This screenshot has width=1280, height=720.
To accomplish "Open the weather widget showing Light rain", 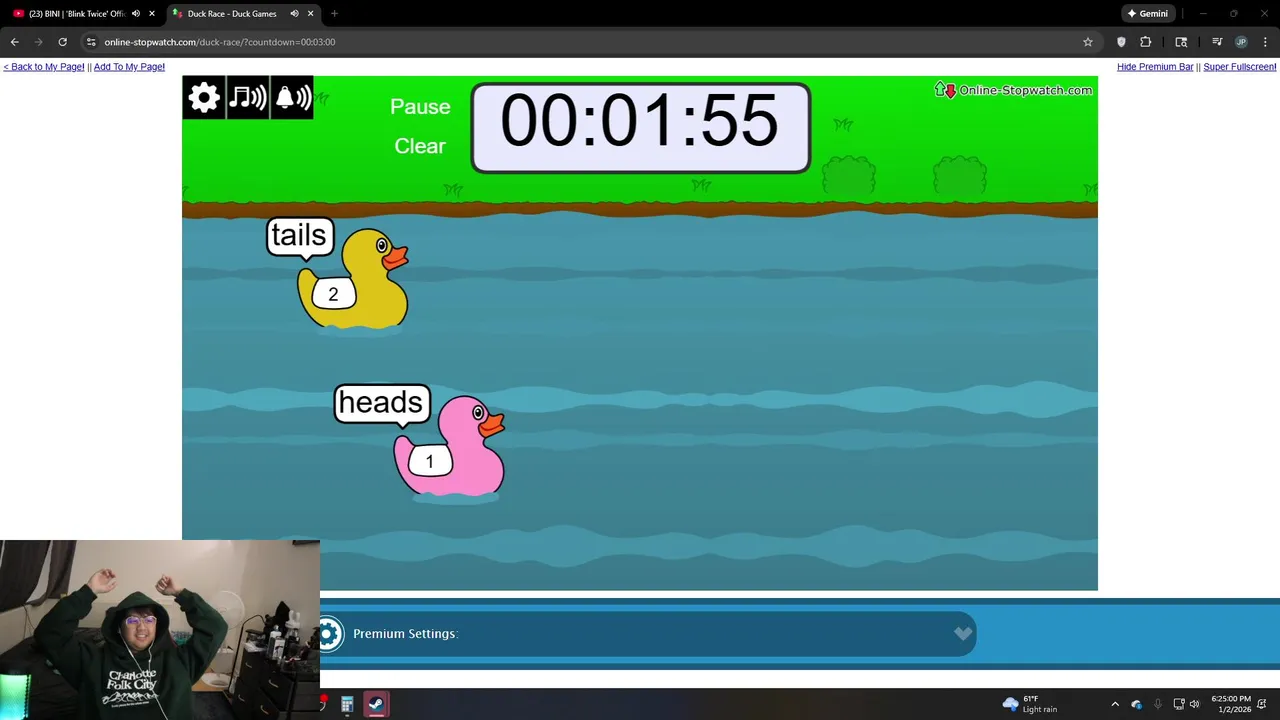I will coord(1030,704).
